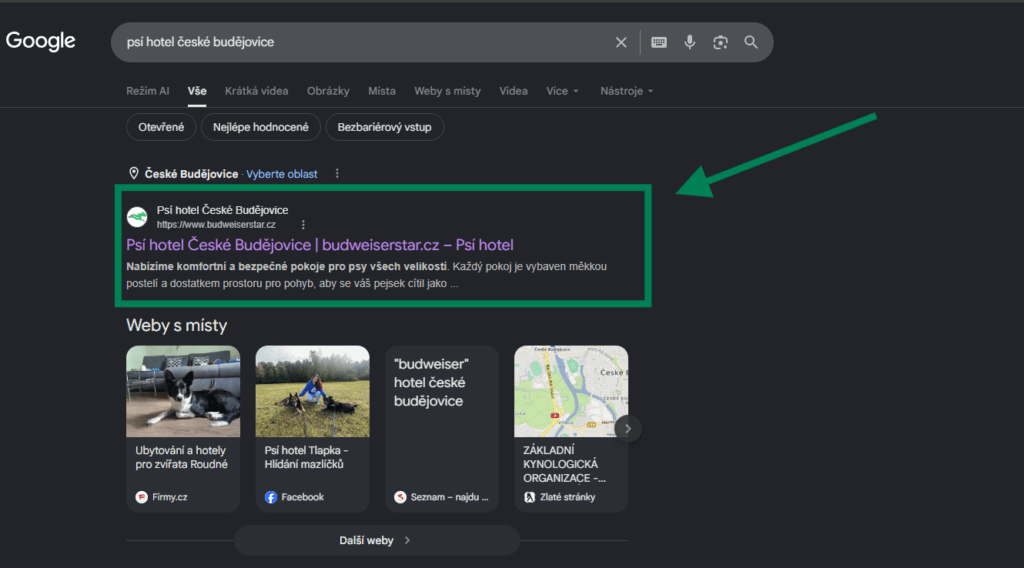Clear the search query with the X icon
Screen dimensions: 1024x568
coord(621,42)
